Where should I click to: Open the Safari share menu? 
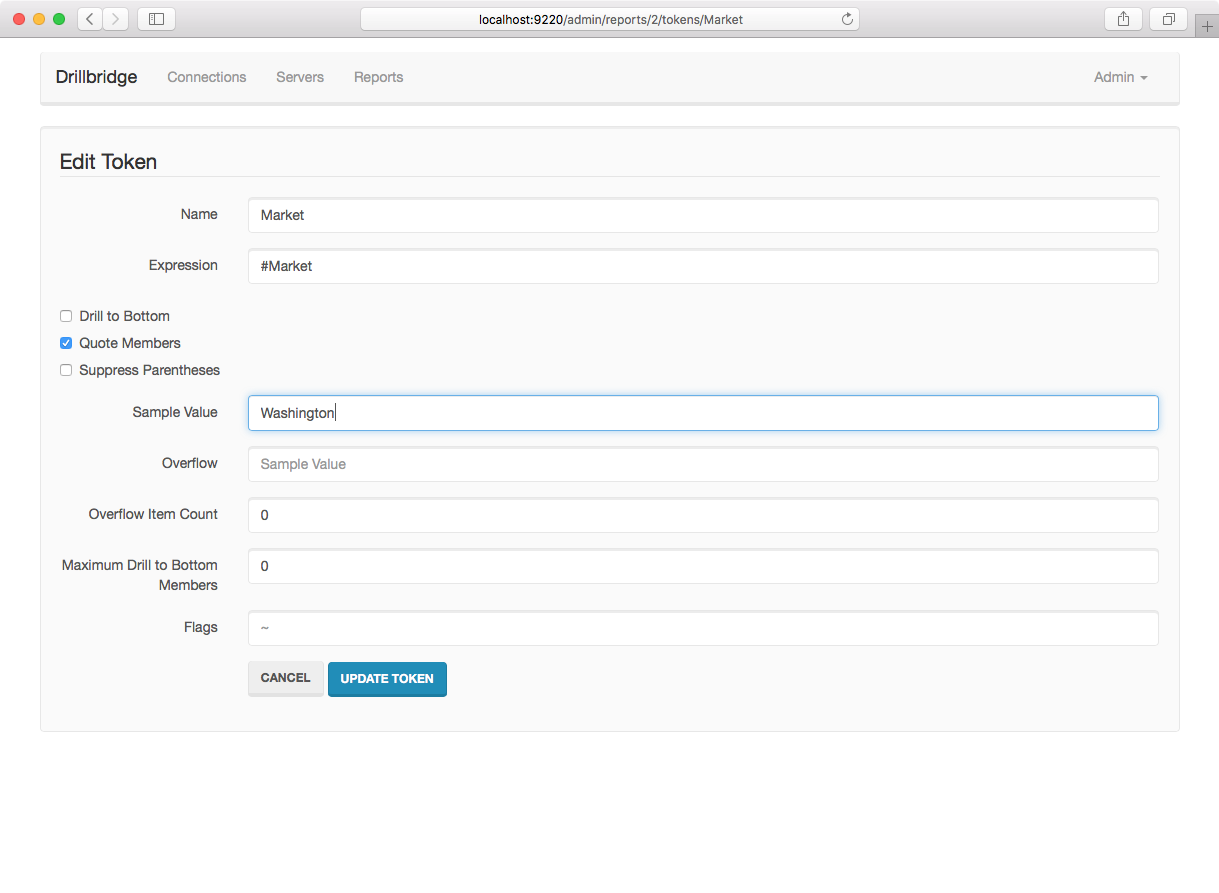click(x=1124, y=19)
